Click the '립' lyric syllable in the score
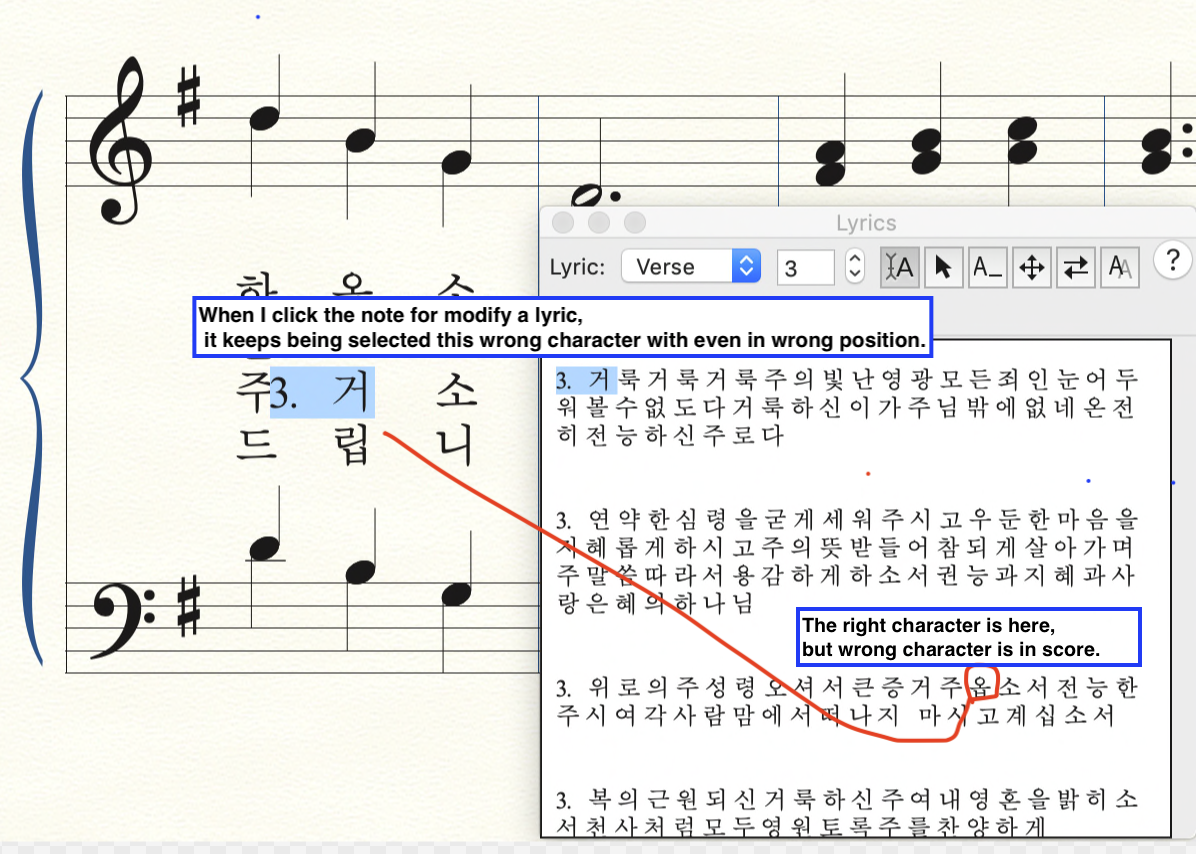1196x854 pixels. 349,441
